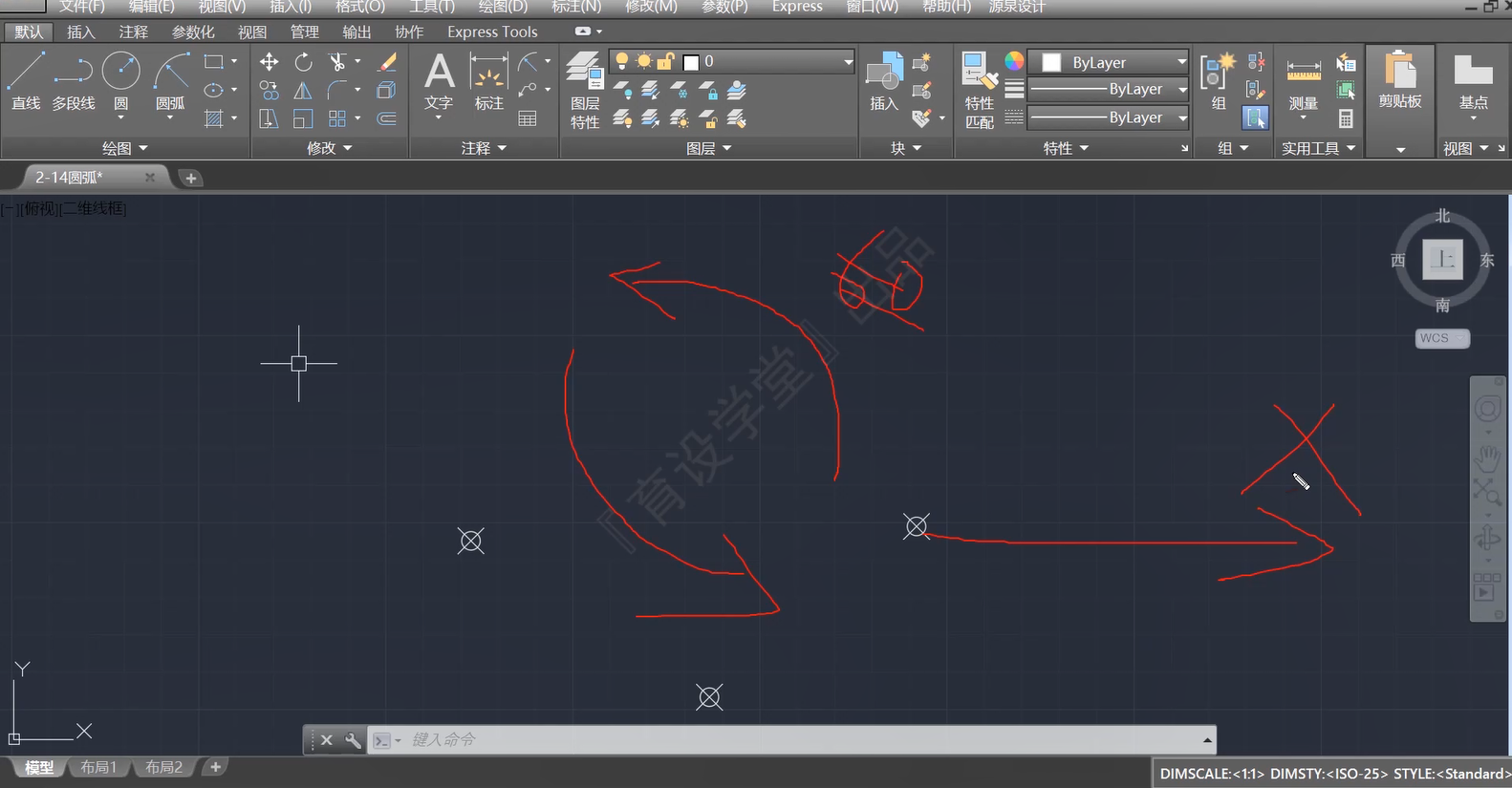The width and height of the screenshot is (1512, 788).
Task: Select the Pan hand tool in navigation bar
Action: (1487, 458)
